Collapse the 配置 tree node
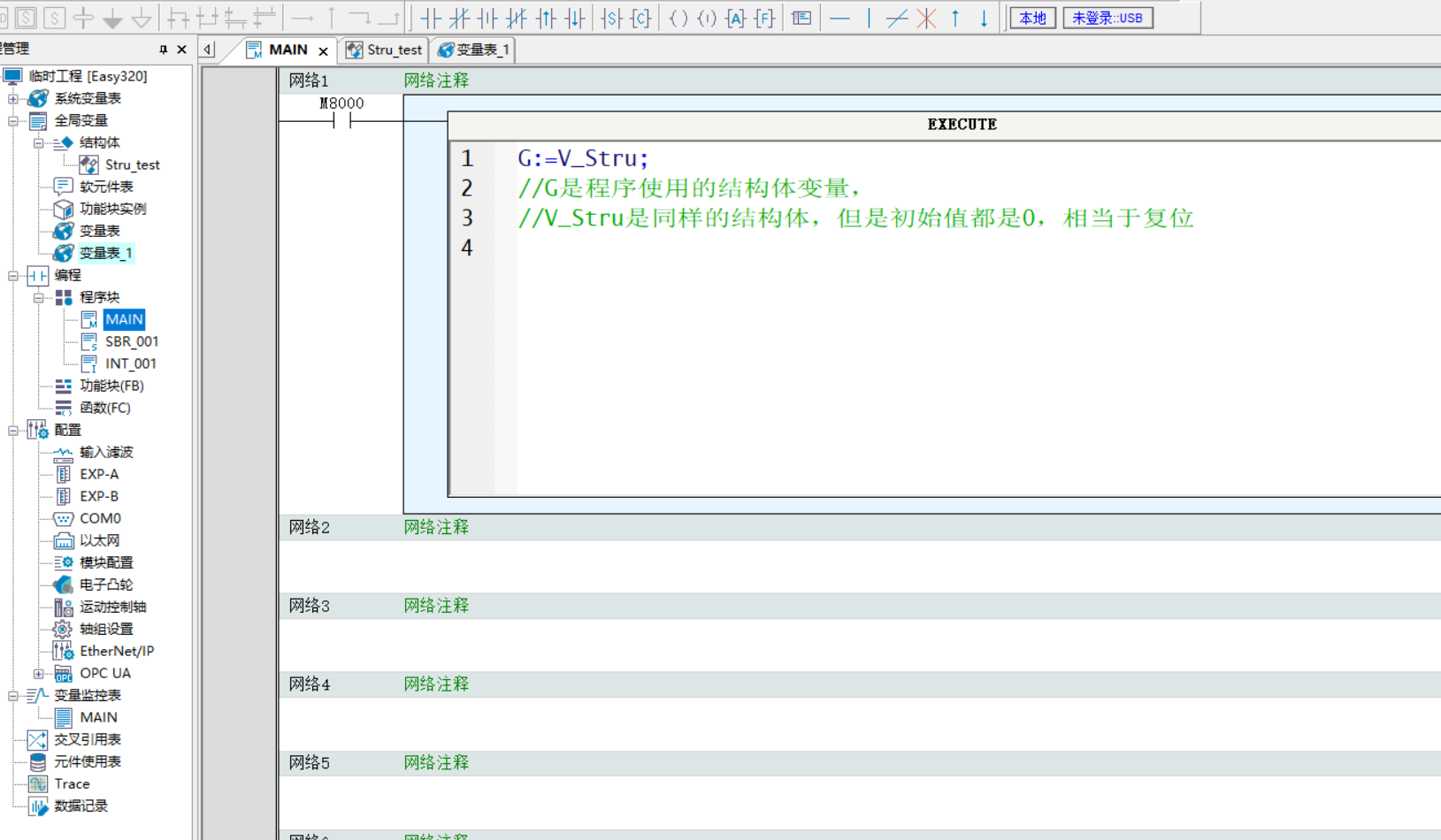Viewport: 1441px width, 840px height. click(x=13, y=431)
